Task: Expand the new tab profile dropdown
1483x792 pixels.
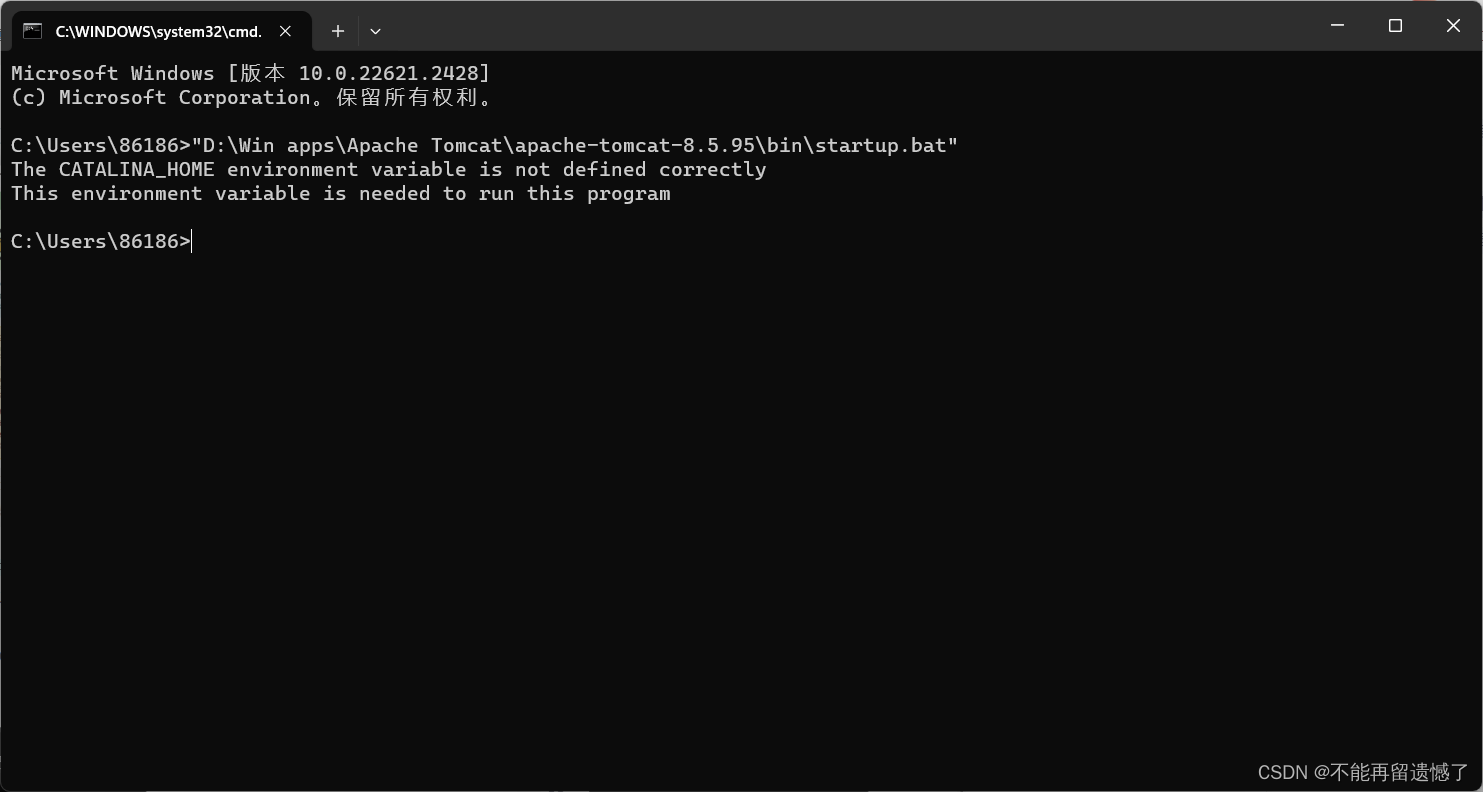Action: [x=375, y=31]
